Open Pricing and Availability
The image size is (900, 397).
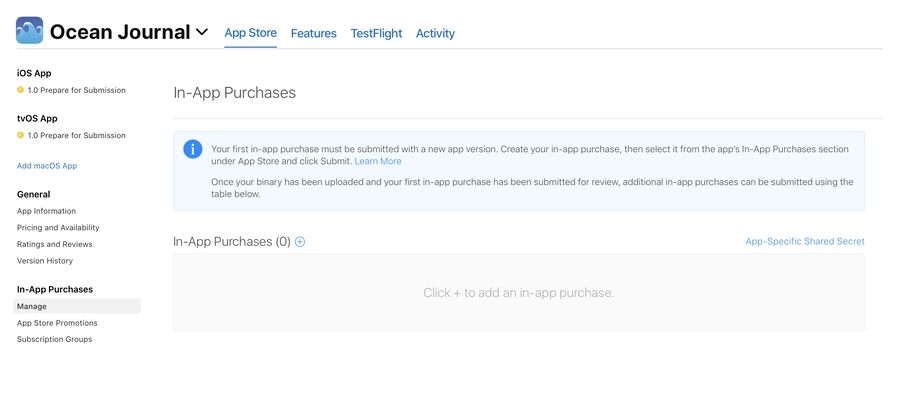tap(58, 228)
